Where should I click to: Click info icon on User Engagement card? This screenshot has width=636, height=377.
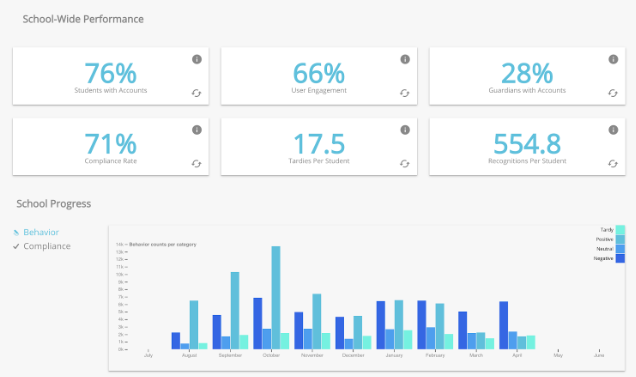[405, 59]
